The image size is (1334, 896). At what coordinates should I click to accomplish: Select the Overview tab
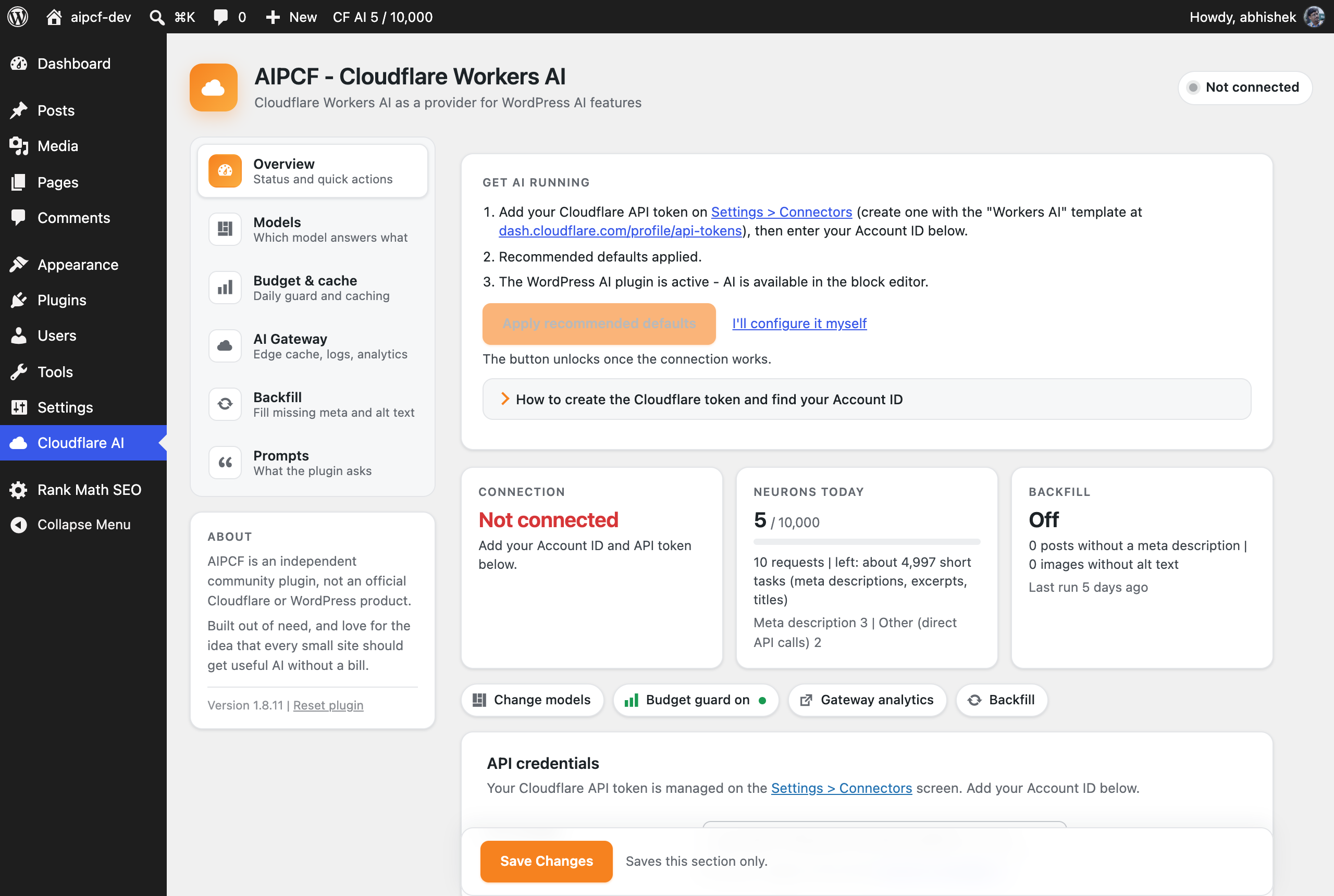pyautogui.click(x=313, y=171)
